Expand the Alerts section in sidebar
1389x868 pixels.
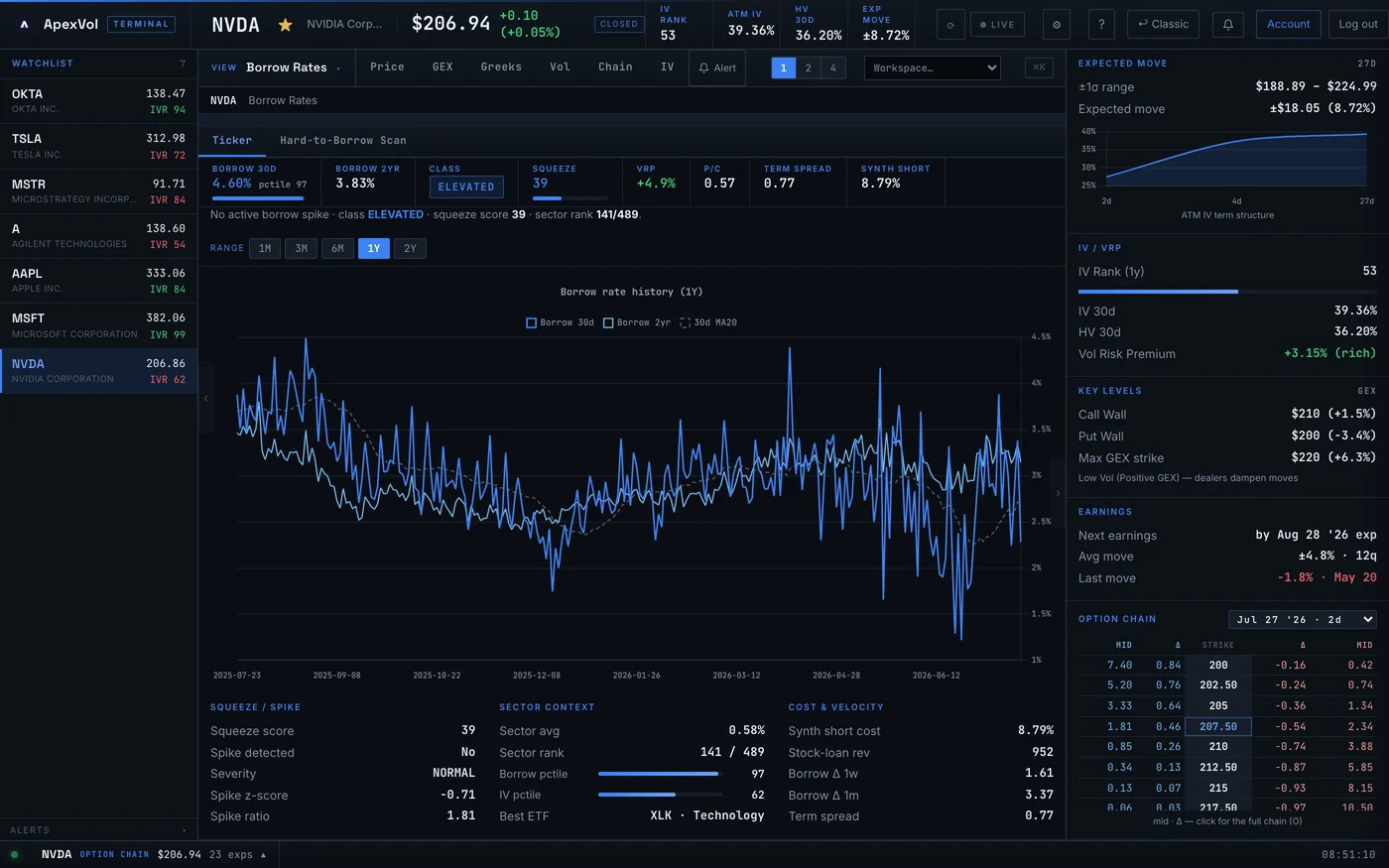coord(98,829)
